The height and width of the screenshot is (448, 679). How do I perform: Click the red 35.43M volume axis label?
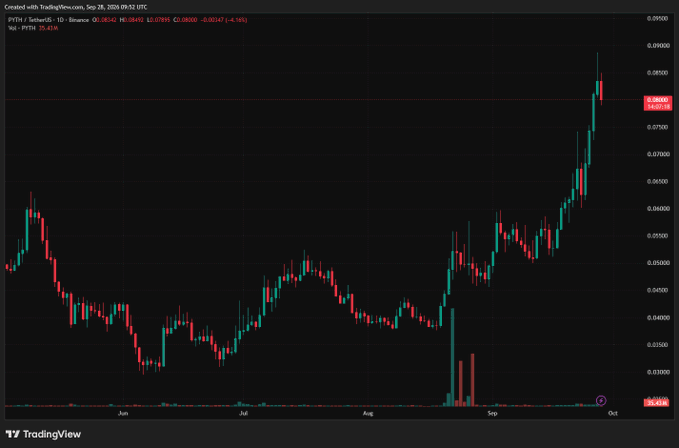point(657,403)
